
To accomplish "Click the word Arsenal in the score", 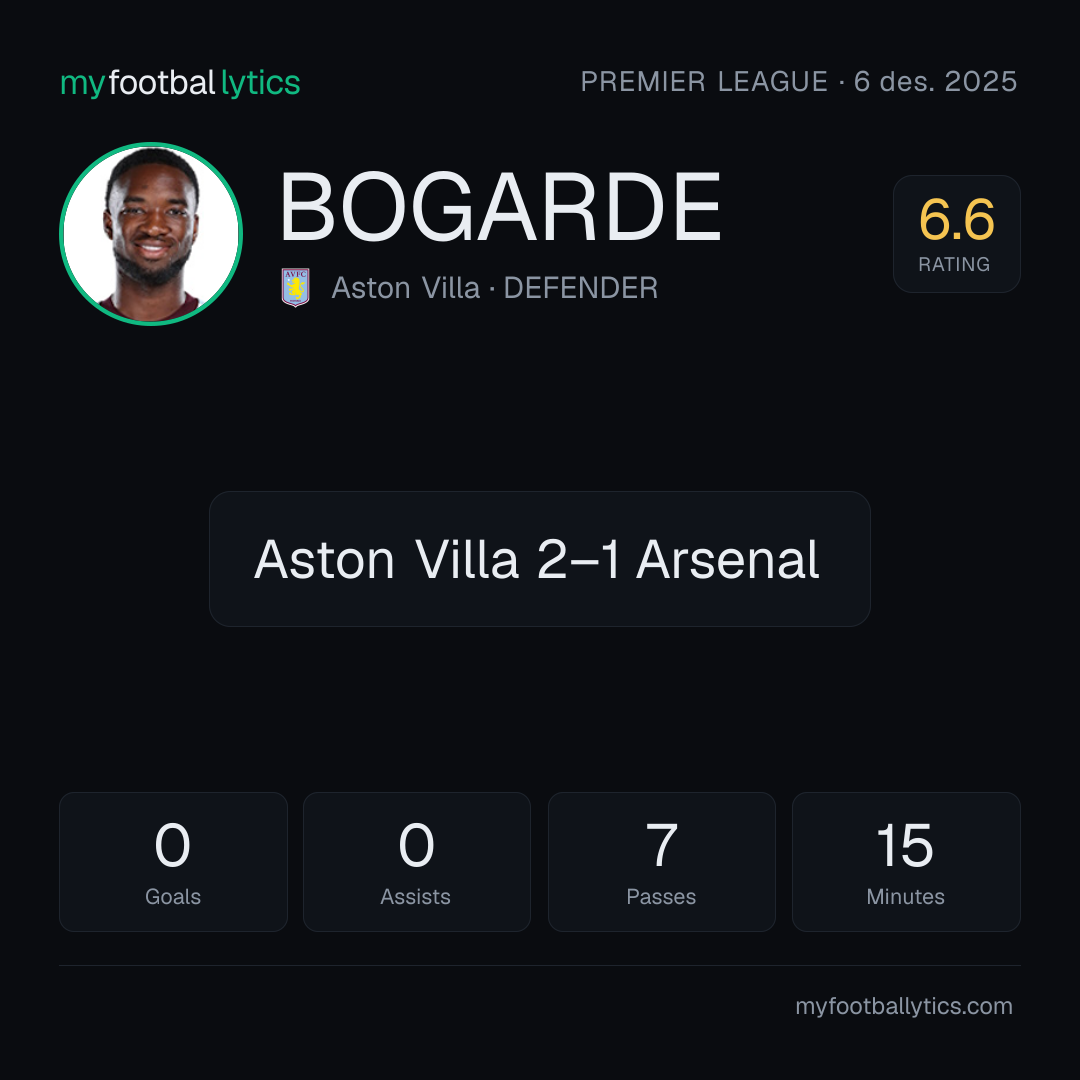I will click(x=727, y=559).
